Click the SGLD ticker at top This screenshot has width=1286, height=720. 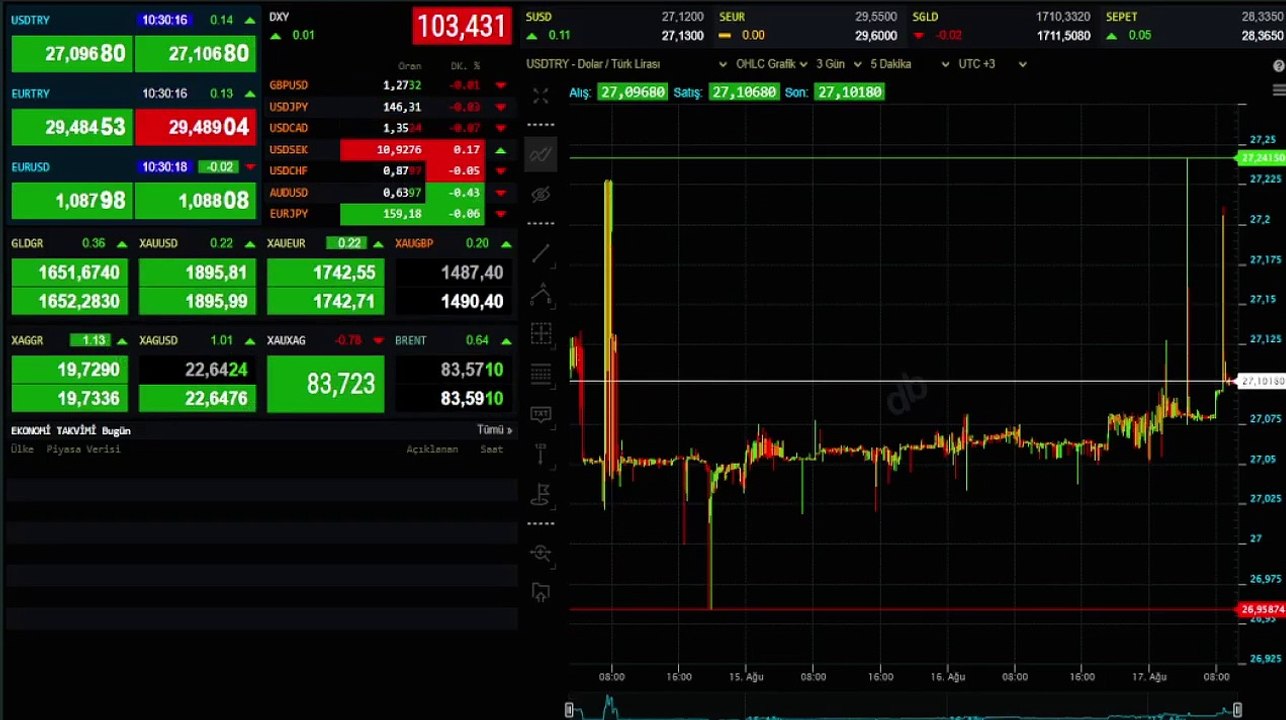click(x=1000, y=26)
